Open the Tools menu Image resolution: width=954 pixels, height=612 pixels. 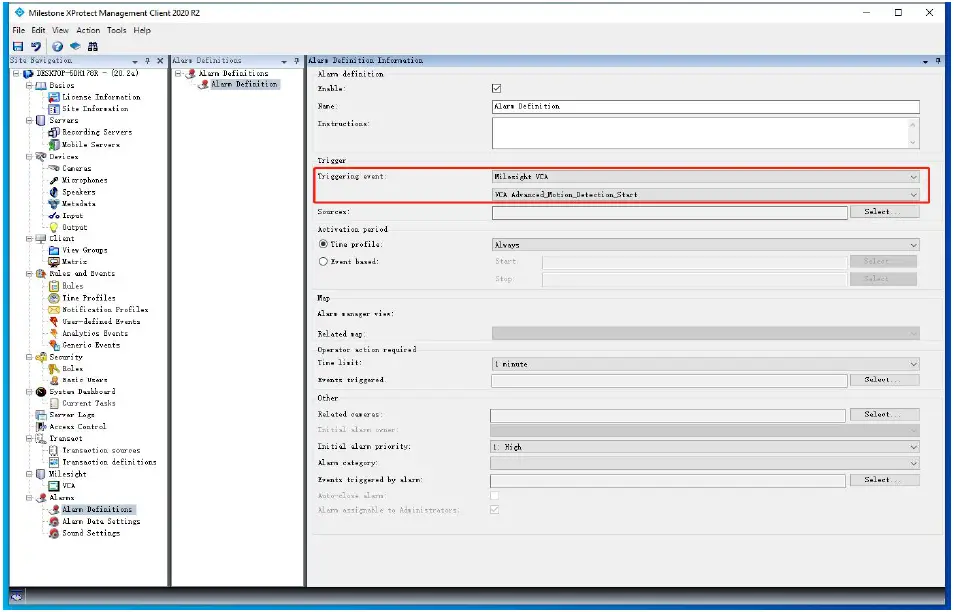click(x=117, y=30)
